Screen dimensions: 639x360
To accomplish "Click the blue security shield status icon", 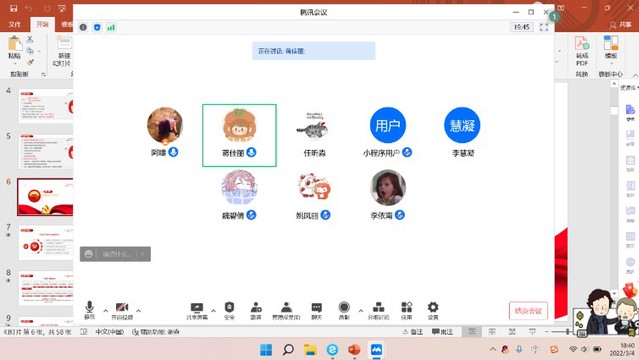I will [97, 27].
